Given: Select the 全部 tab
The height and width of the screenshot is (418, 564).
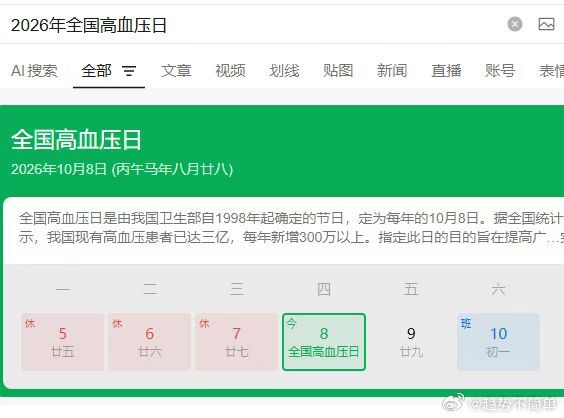Looking at the screenshot, I should click(96, 71).
